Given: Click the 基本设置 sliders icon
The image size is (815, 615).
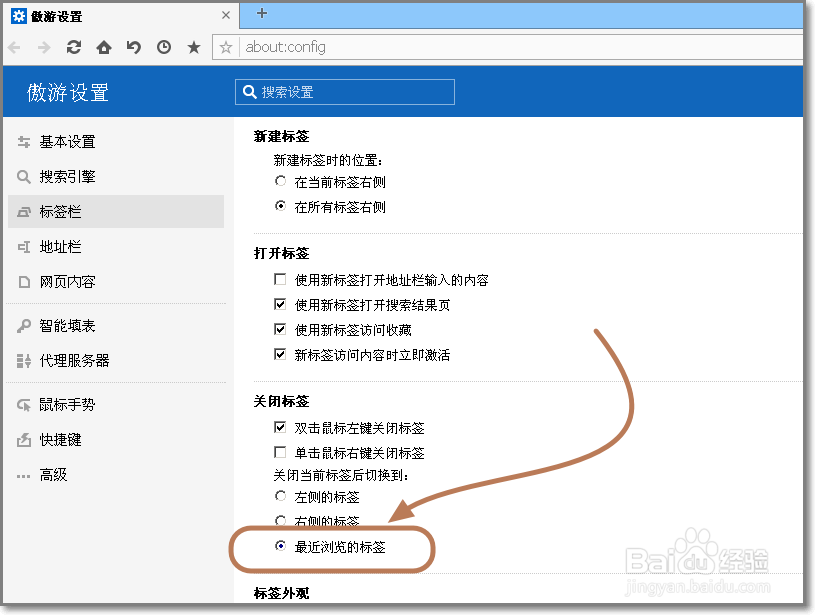Looking at the screenshot, I should pyautogui.click(x=23, y=141).
